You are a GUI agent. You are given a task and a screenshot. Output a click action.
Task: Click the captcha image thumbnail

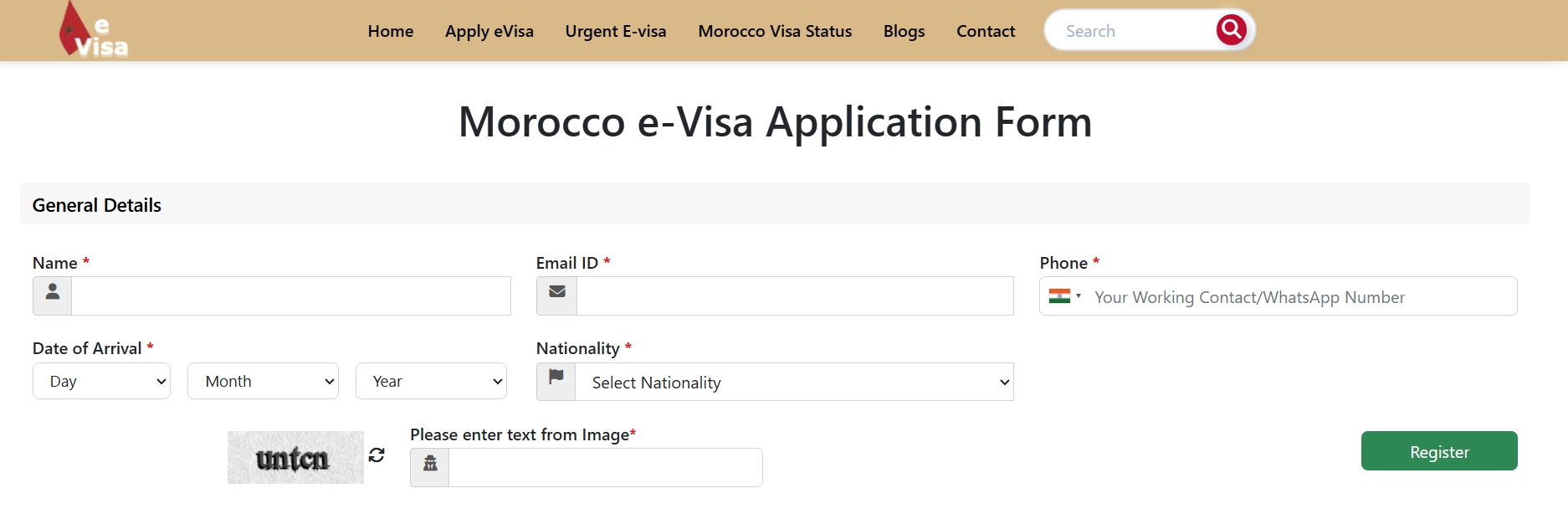coord(295,458)
